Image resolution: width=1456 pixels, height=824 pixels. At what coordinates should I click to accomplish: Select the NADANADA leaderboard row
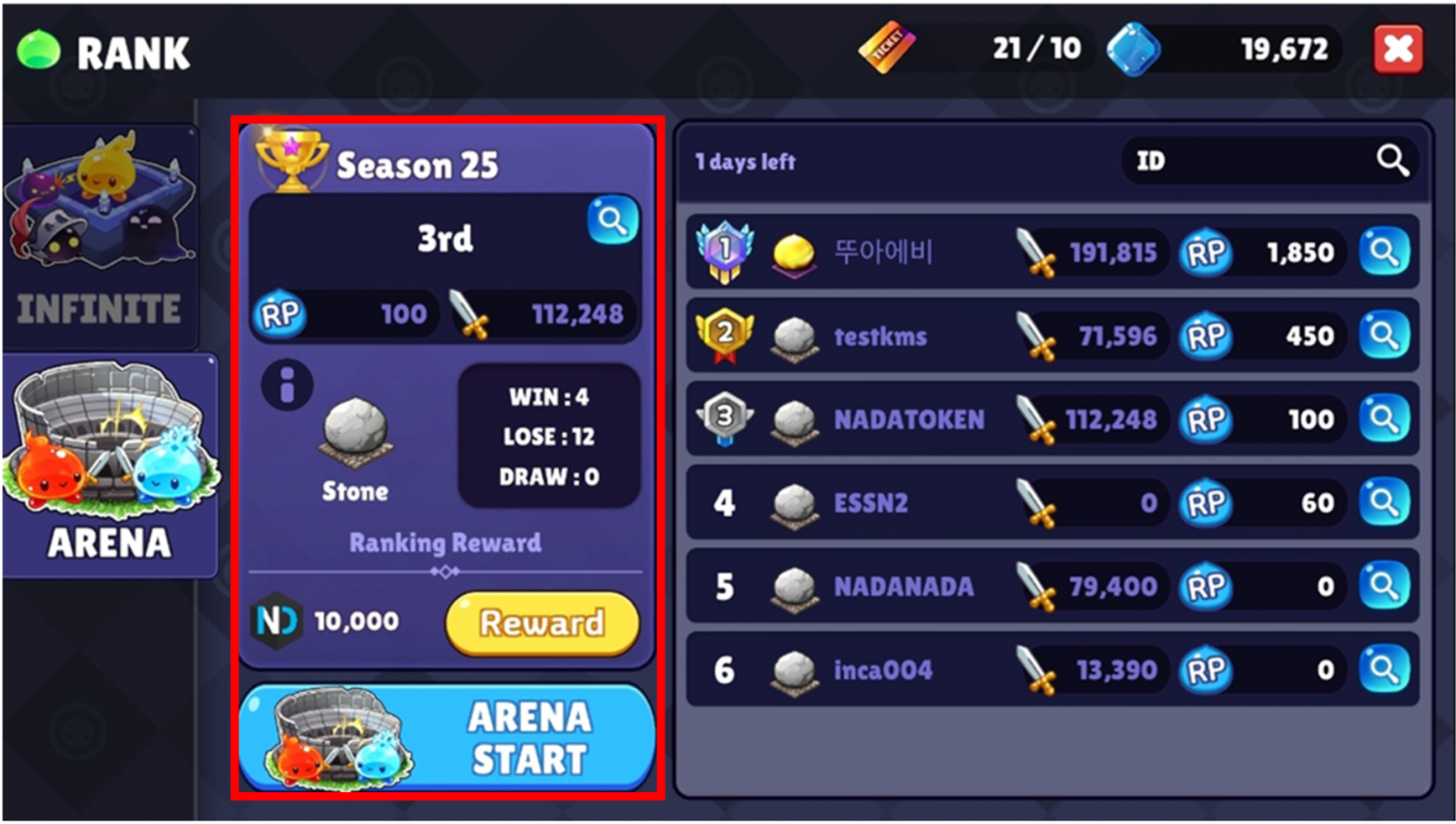click(x=1053, y=586)
